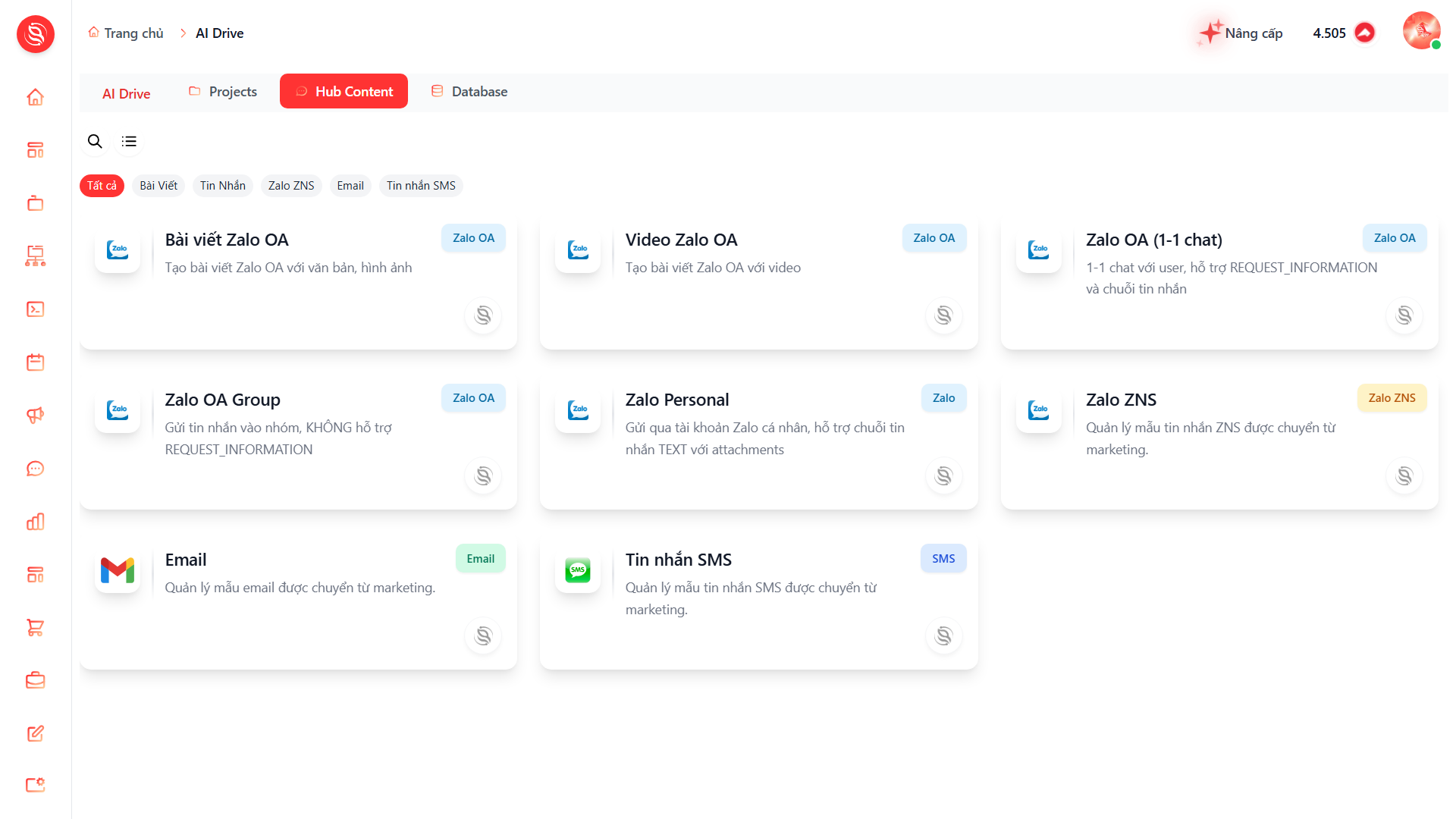Click the logo icon on Email card
The image size is (1456, 819).
pyautogui.click(x=483, y=636)
